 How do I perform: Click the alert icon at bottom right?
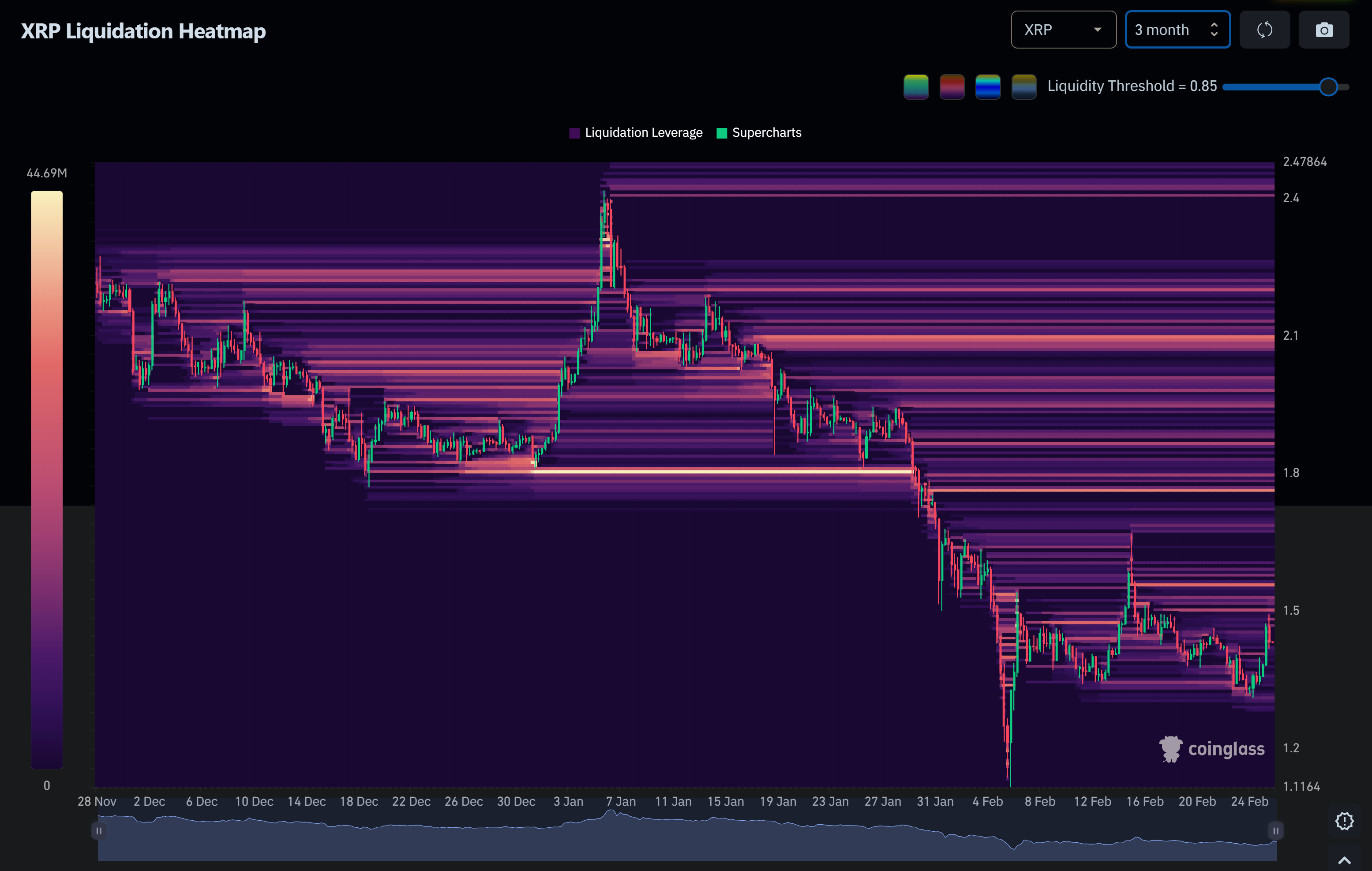click(x=1344, y=821)
